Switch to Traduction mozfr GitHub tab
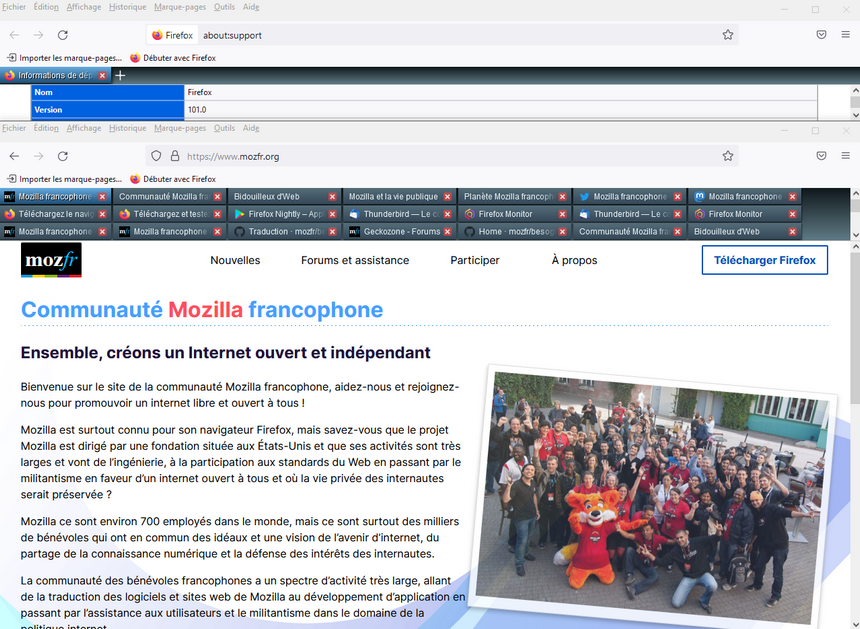The width and height of the screenshot is (860, 629). click(284, 232)
